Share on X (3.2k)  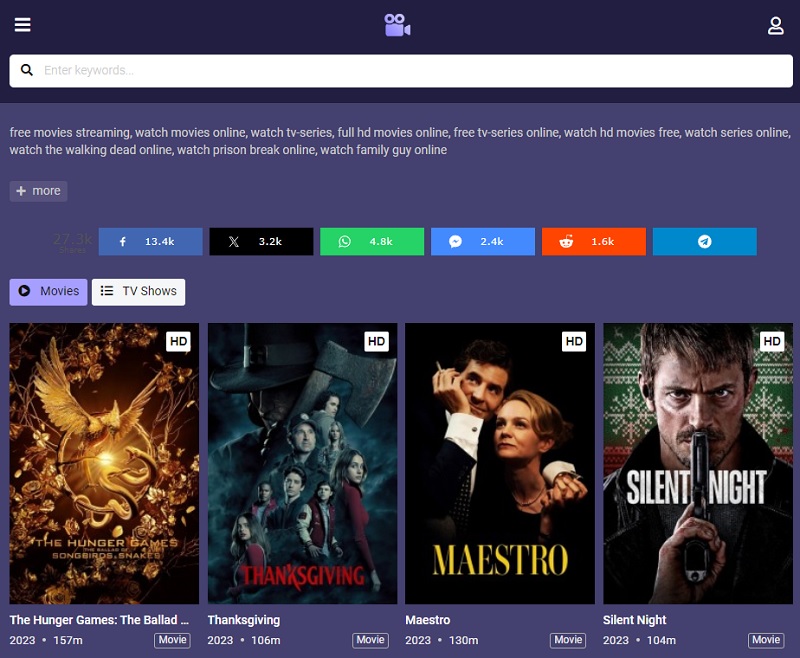tap(261, 242)
